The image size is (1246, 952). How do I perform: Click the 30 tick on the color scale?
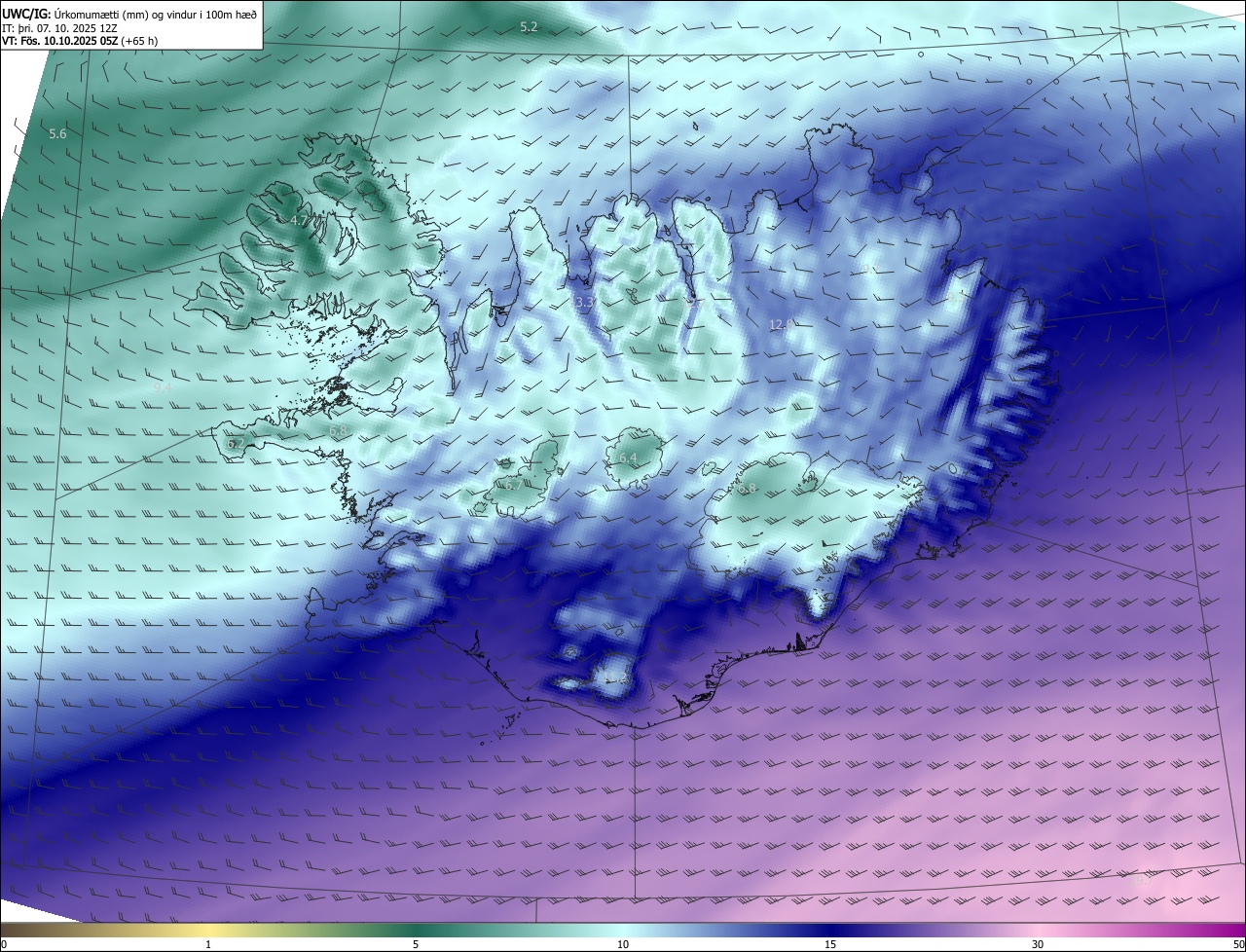click(x=1038, y=944)
